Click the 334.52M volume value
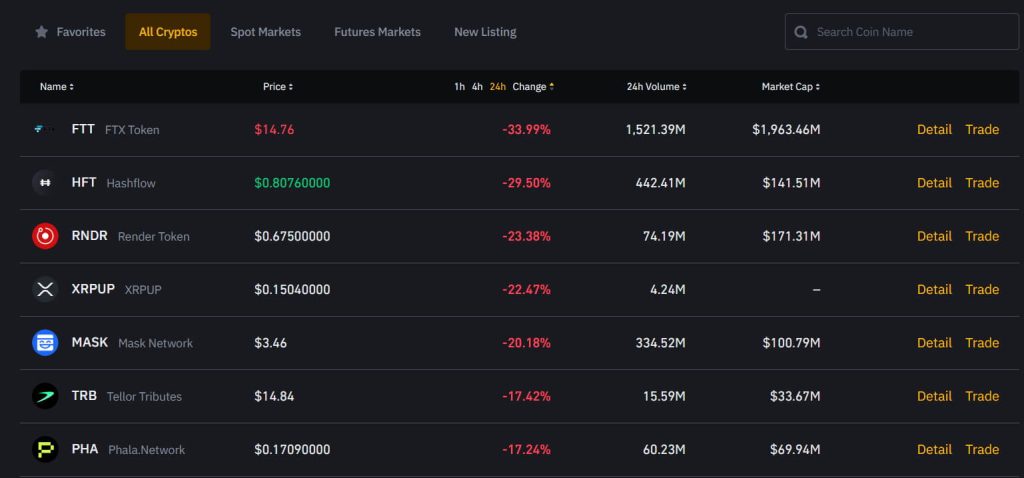Viewport: 1024px width, 478px height. (661, 343)
